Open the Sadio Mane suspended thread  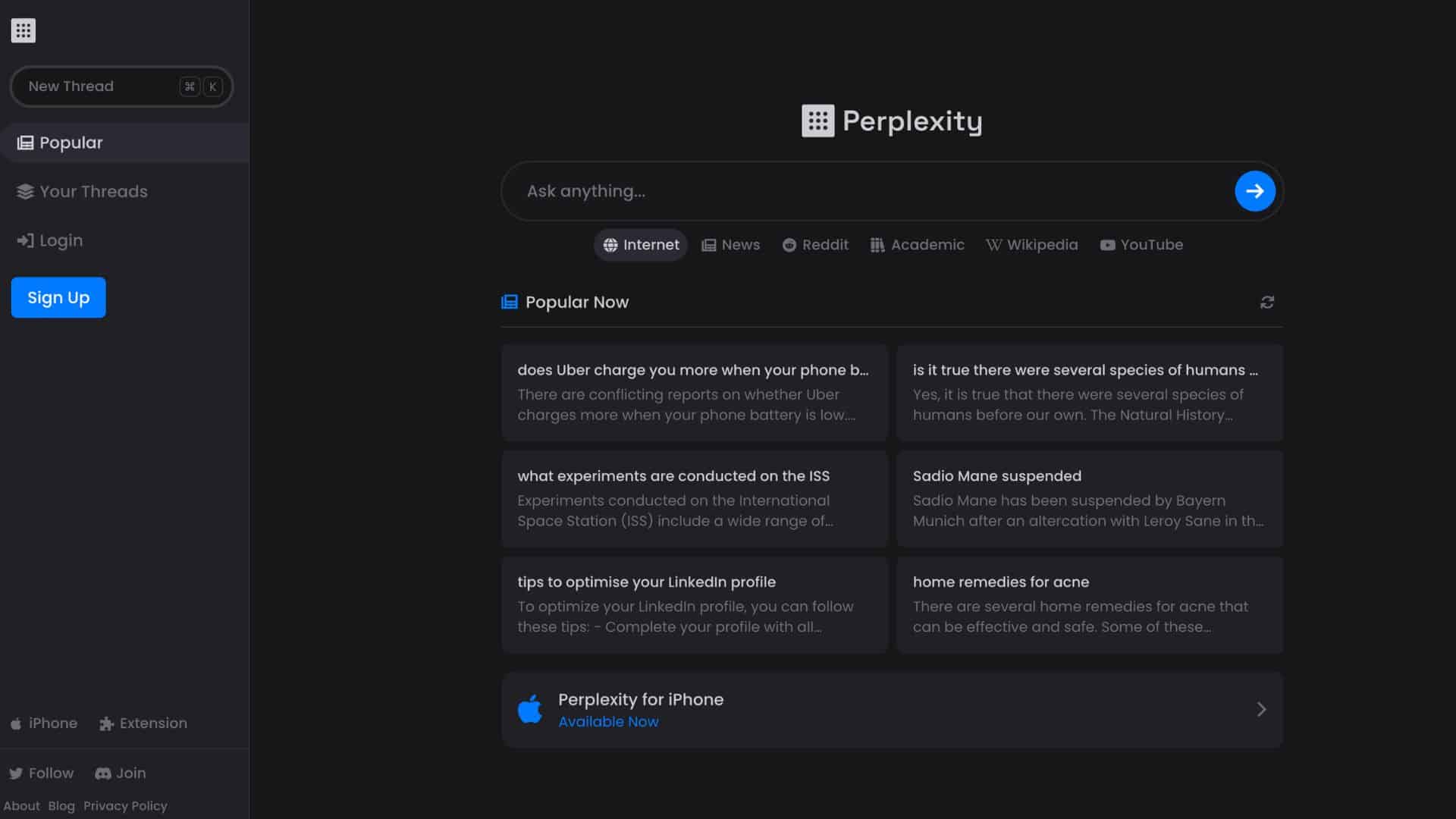(1090, 499)
